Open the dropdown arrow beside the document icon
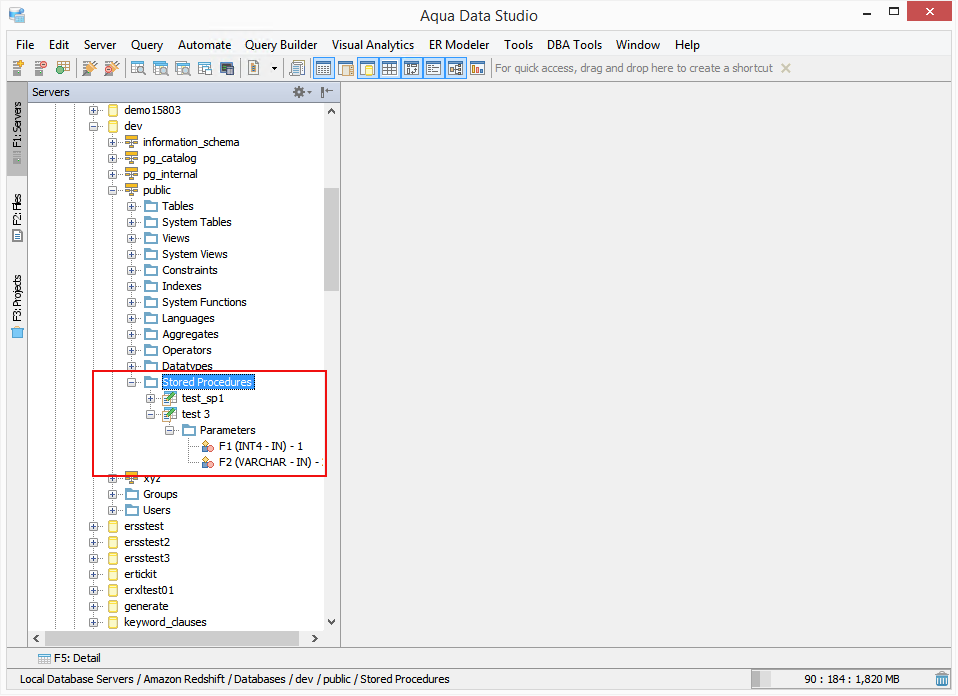 [x=274, y=68]
